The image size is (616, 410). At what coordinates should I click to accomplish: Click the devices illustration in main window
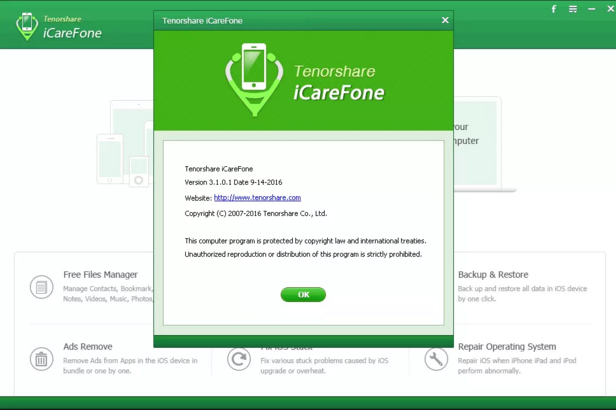(125, 143)
